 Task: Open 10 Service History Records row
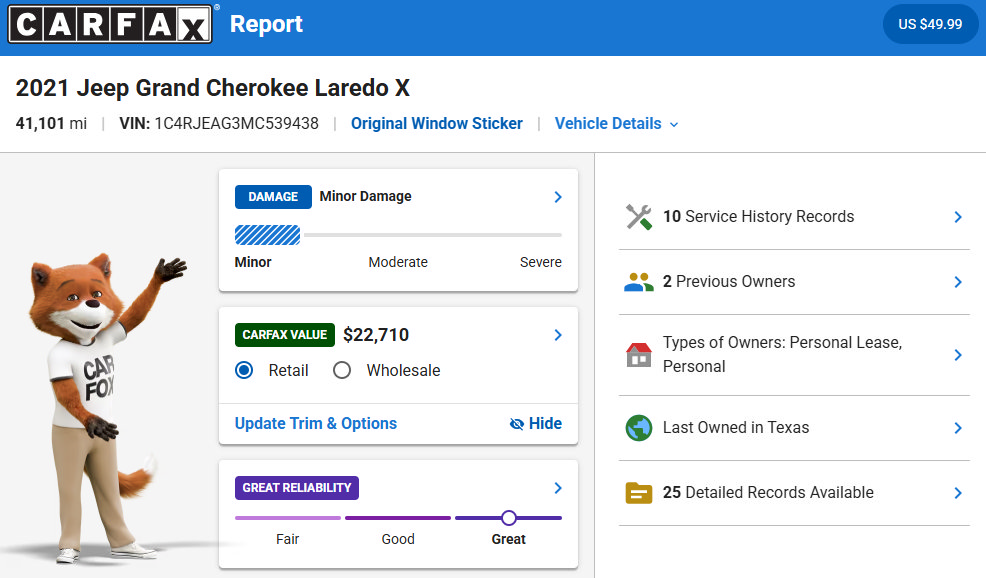794,217
